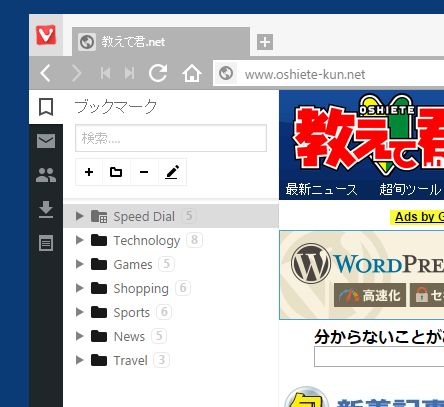This screenshot has width=444, height=407.
Task: Select the News bookmark folder
Action: pyautogui.click(x=171, y=336)
